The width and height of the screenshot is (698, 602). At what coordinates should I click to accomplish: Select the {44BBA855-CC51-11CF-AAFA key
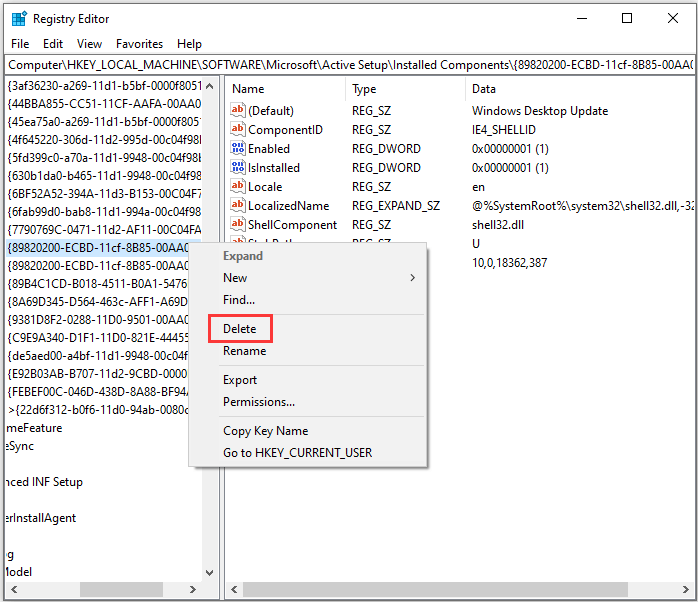click(x=105, y=103)
